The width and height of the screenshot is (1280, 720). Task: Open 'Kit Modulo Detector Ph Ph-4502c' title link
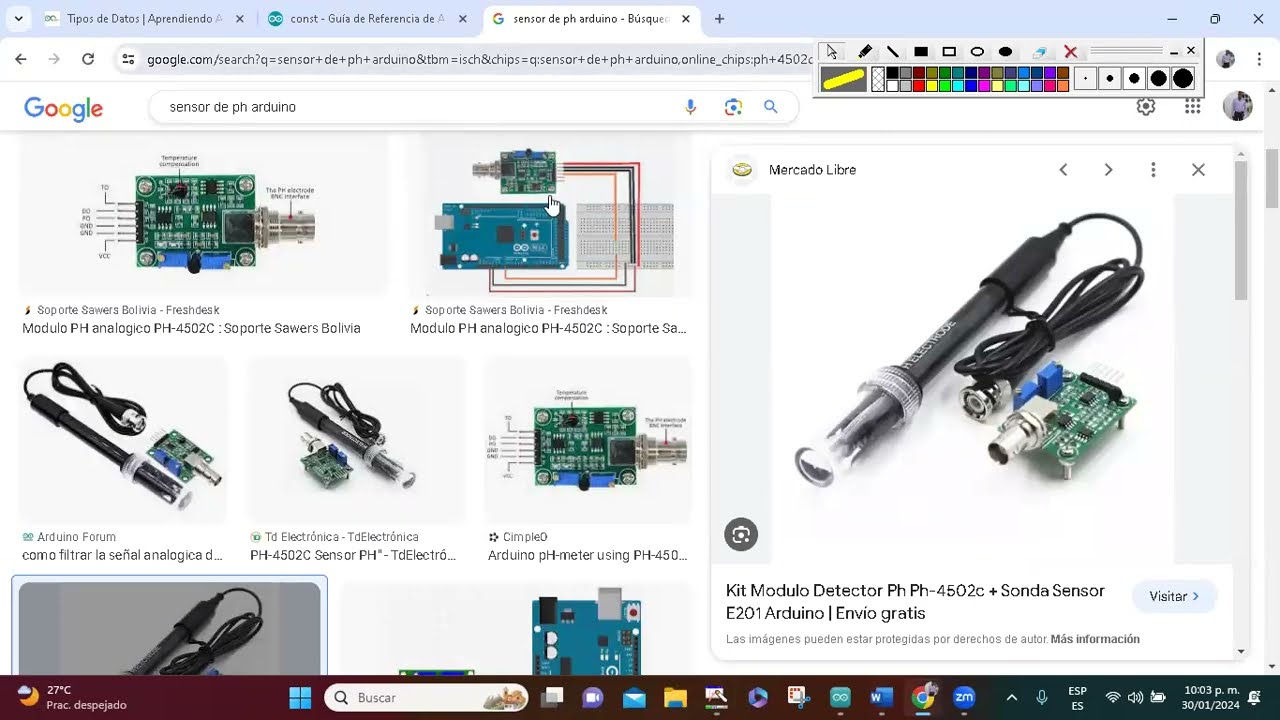click(x=915, y=602)
